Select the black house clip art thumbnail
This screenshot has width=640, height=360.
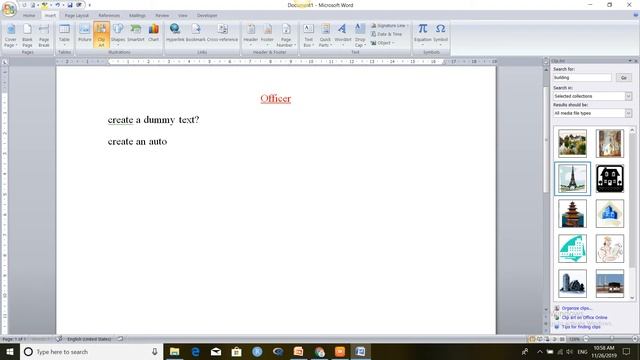[609, 179]
